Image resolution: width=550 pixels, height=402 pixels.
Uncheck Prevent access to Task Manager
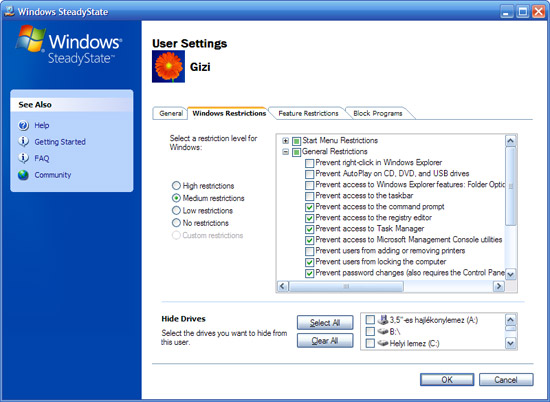309,229
